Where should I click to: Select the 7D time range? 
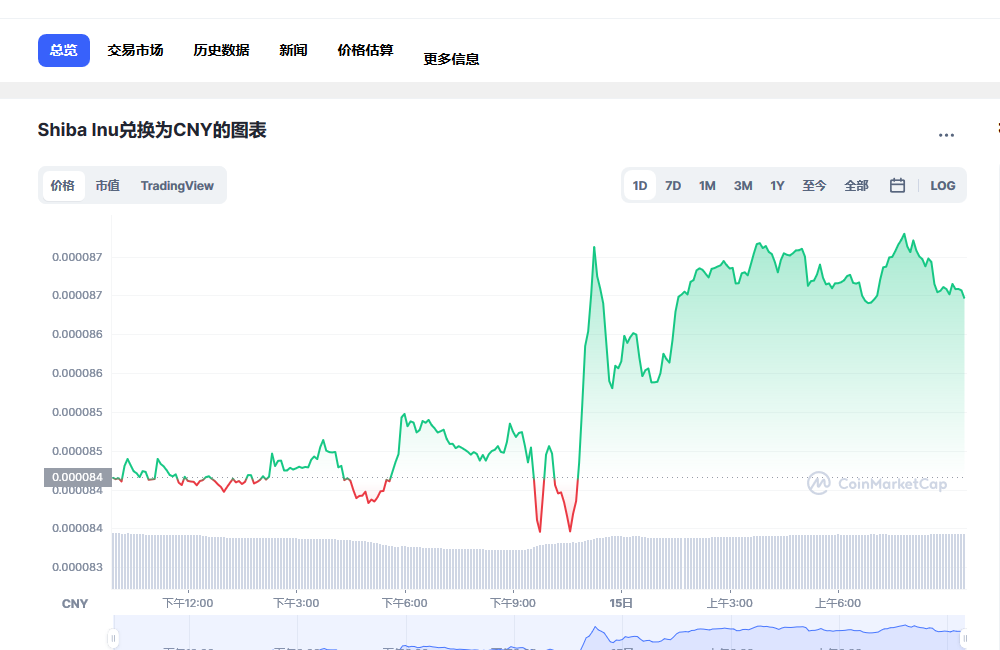[673, 186]
